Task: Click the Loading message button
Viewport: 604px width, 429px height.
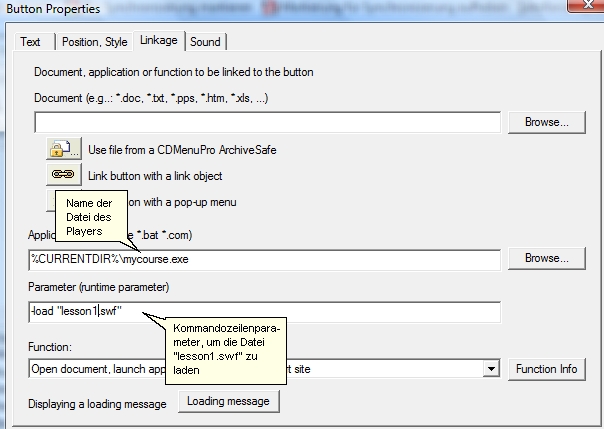Action: [230, 401]
